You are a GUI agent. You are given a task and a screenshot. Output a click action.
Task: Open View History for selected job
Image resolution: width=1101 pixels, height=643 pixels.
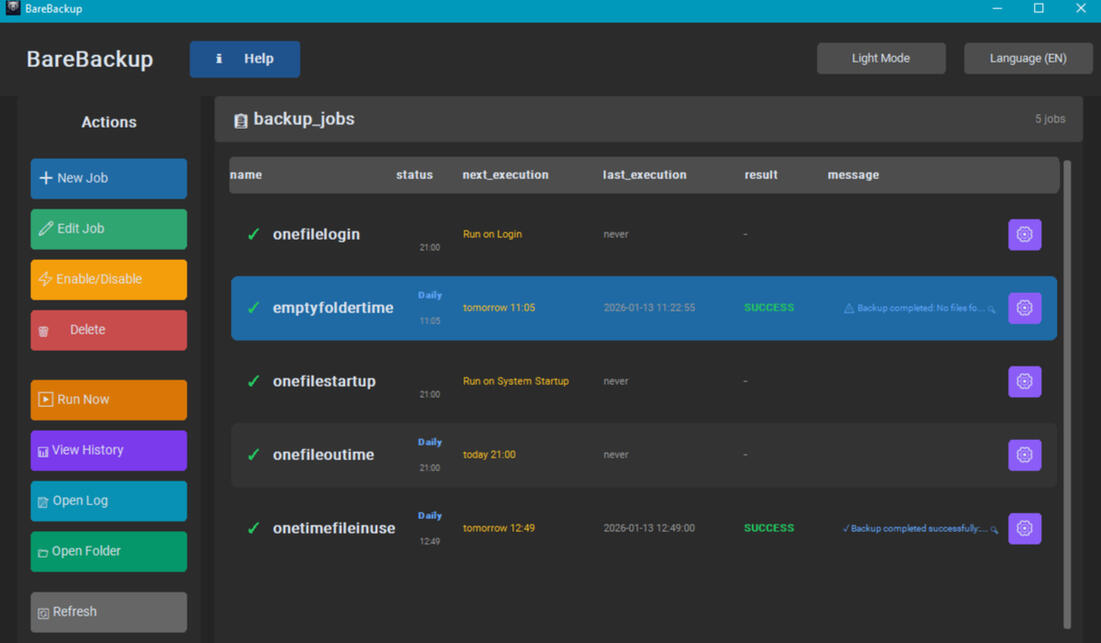[x=108, y=450]
